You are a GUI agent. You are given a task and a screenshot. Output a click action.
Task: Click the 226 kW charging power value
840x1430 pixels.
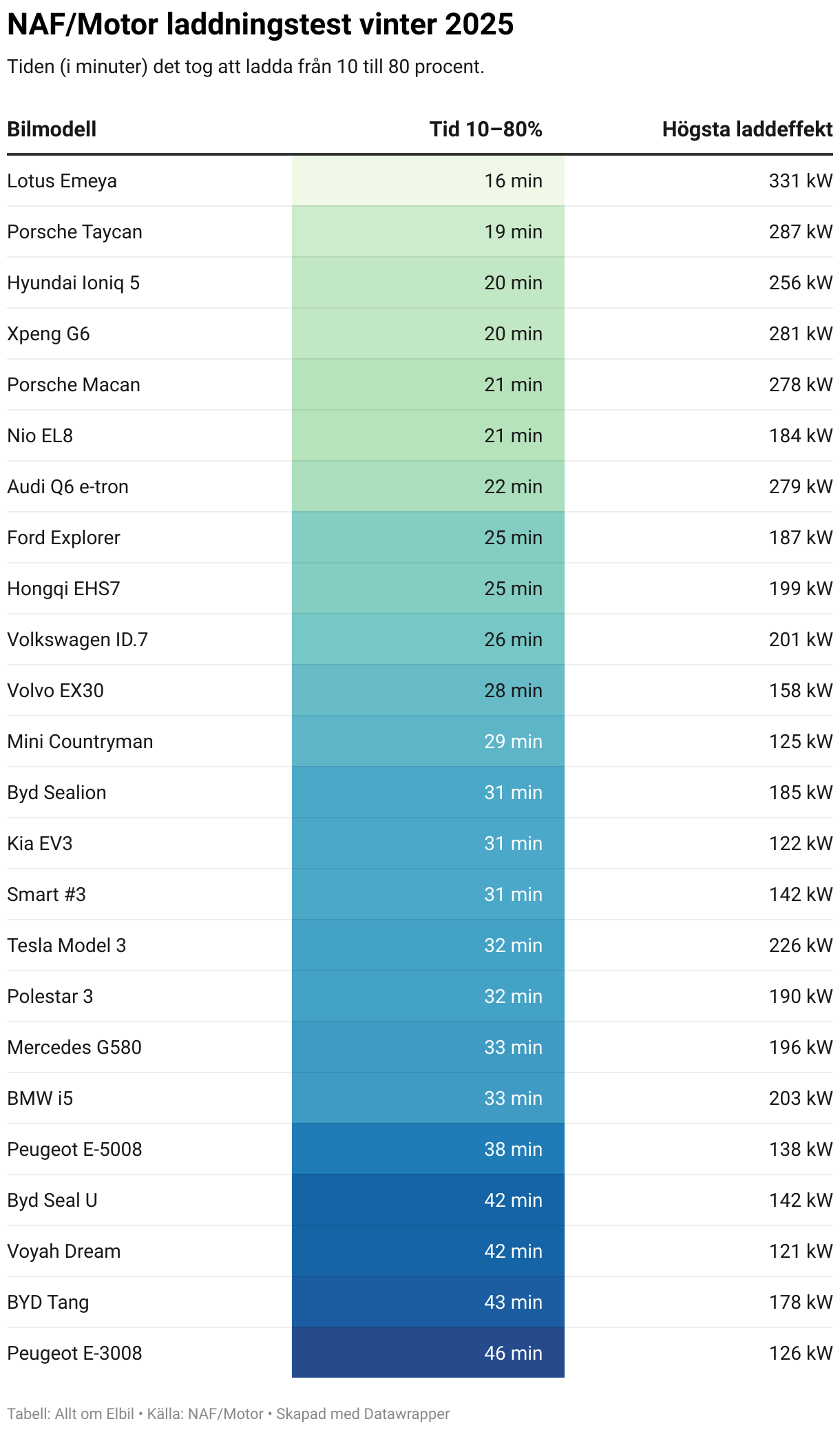800,946
